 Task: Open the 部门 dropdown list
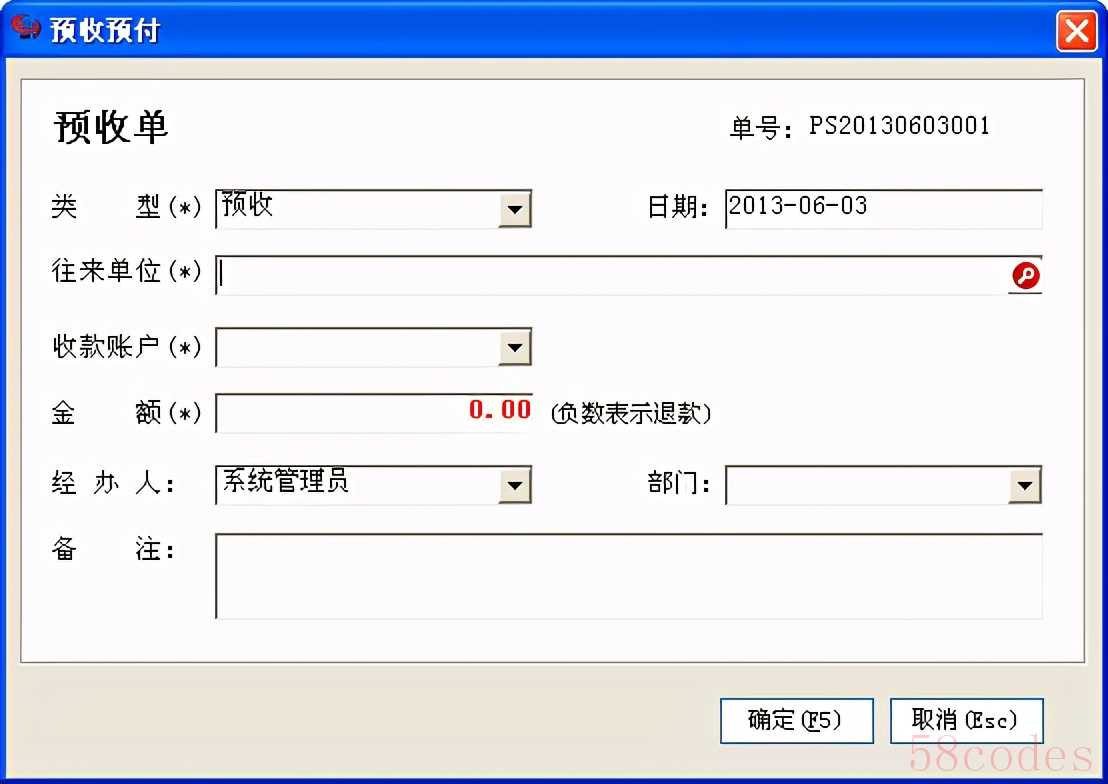1025,485
